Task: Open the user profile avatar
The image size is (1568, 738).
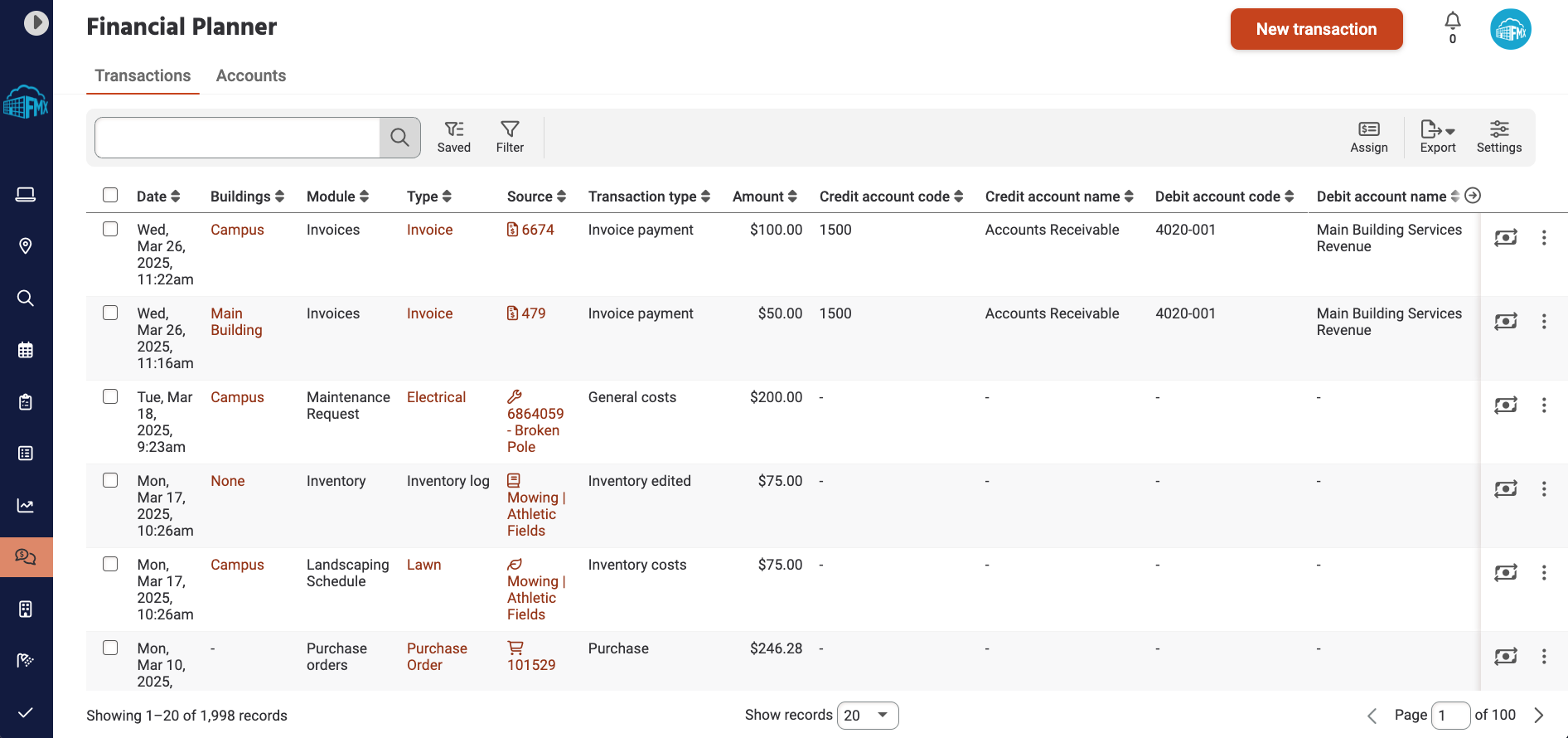Action: tap(1511, 30)
